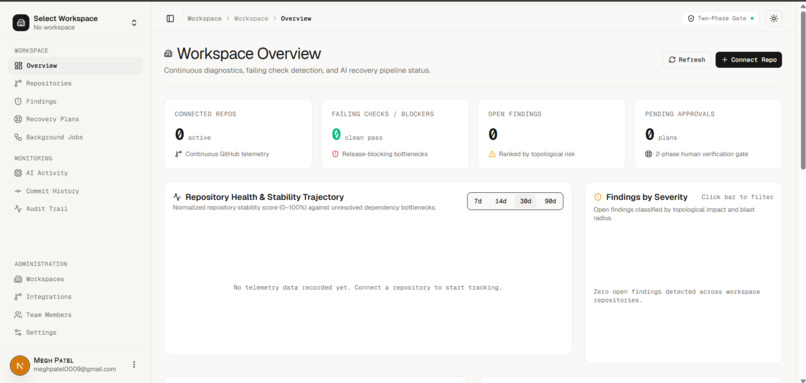Viewport: 806px width, 383px height.
Task: Open the Integrations page
Action: pos(75,297)
